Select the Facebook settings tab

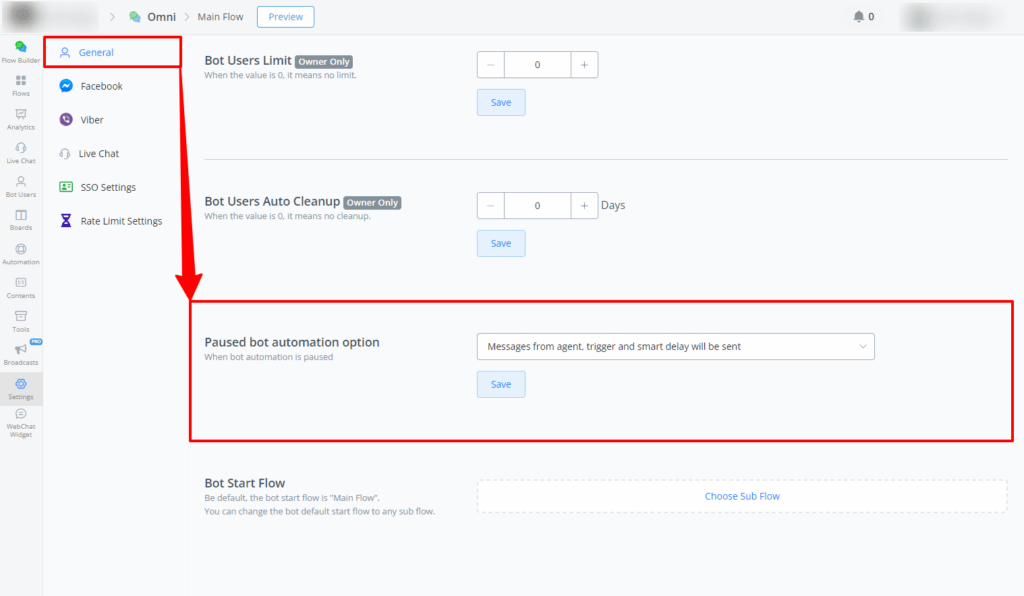pos(101,86)
